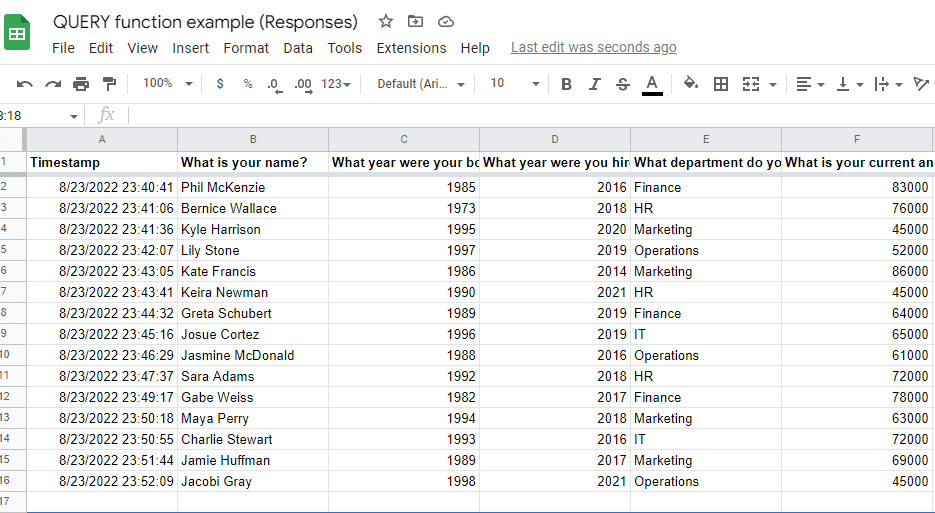Open horizontal align dropdown
The height and width of the screenshot is (513, 935).
pos(810,84)
